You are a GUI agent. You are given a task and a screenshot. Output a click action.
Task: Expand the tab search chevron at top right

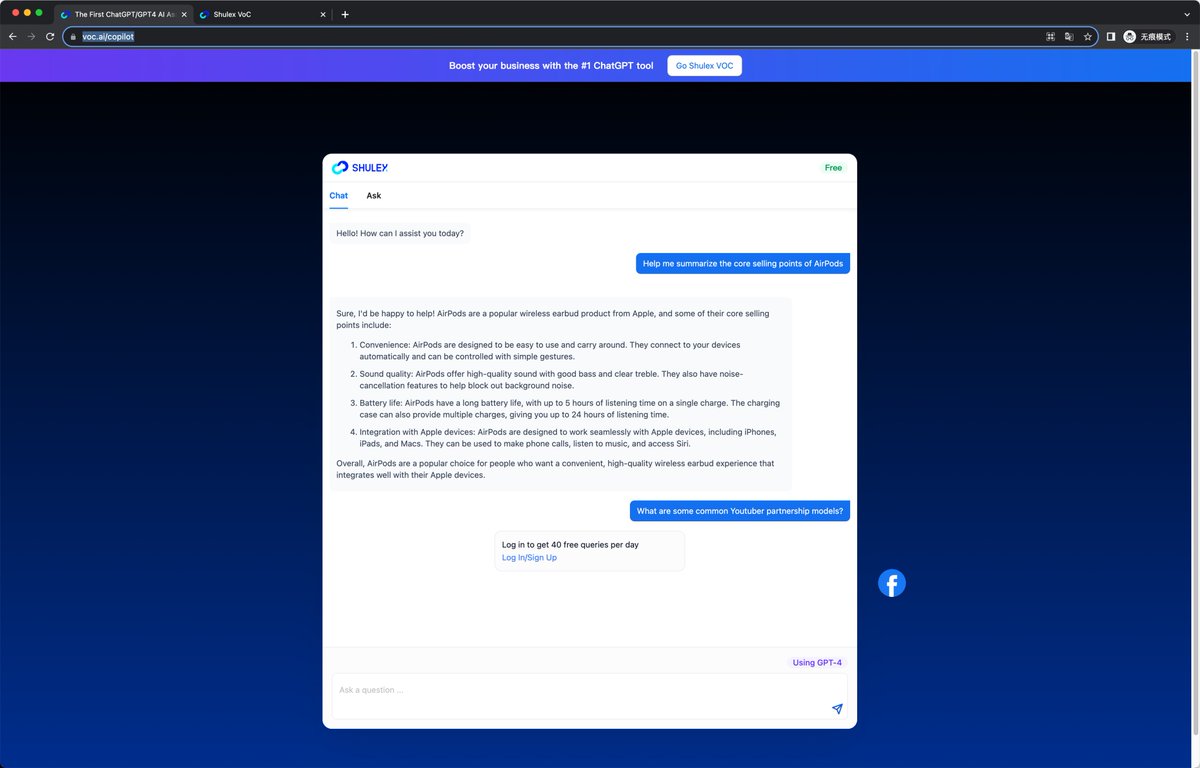click(x=1186, y=14)
